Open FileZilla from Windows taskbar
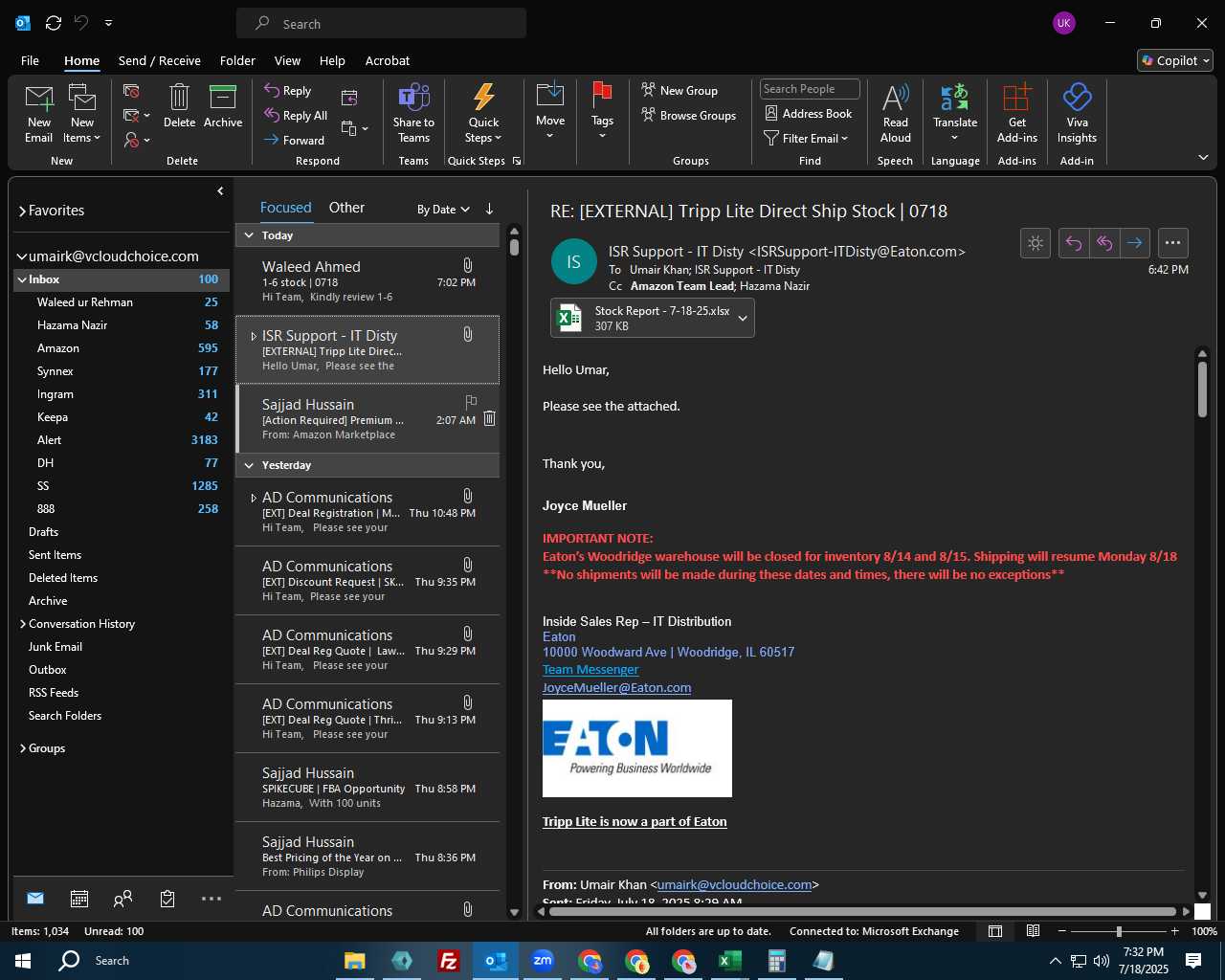 [448, 961]
